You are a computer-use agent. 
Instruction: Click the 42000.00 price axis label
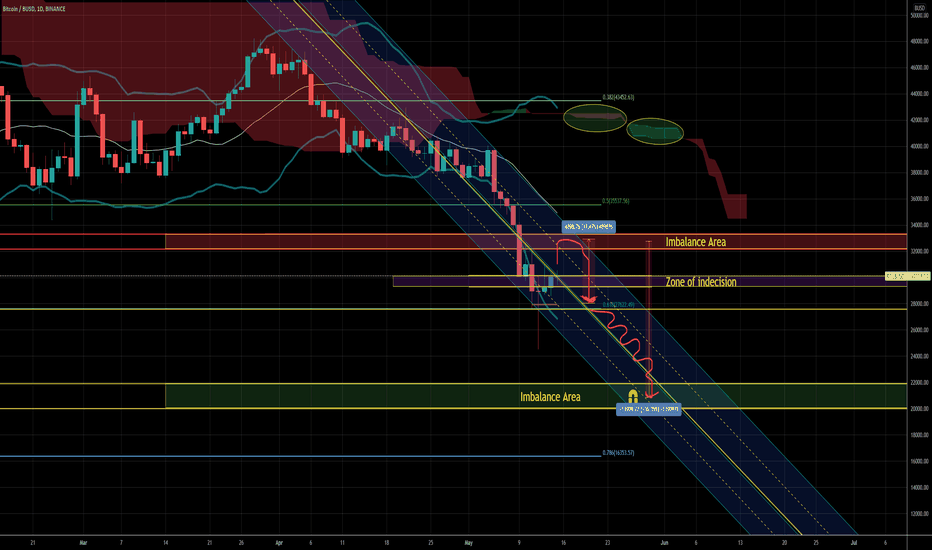pyautogui.click(x=919, y=120)
